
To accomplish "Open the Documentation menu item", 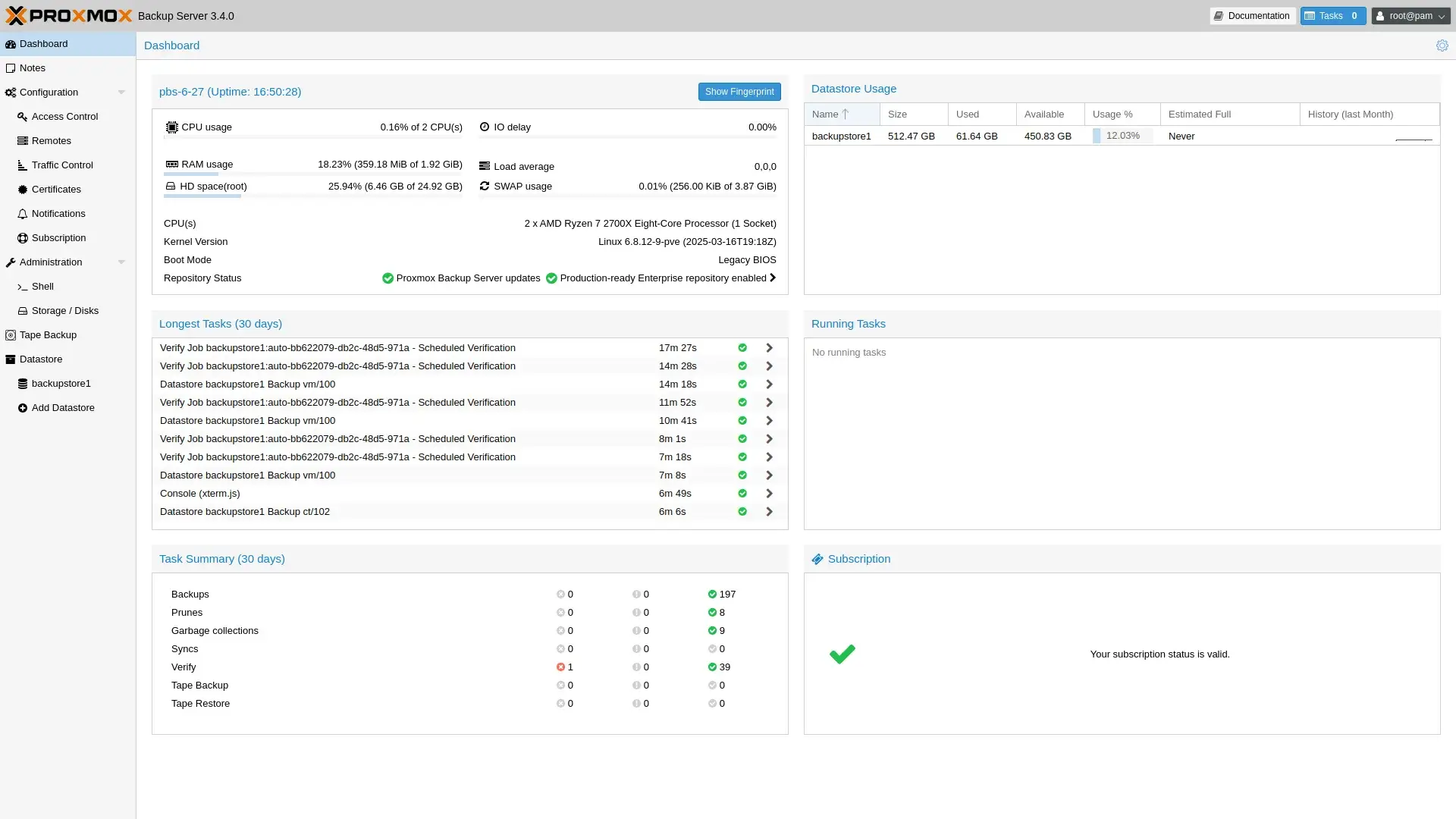I will 1251,15.
